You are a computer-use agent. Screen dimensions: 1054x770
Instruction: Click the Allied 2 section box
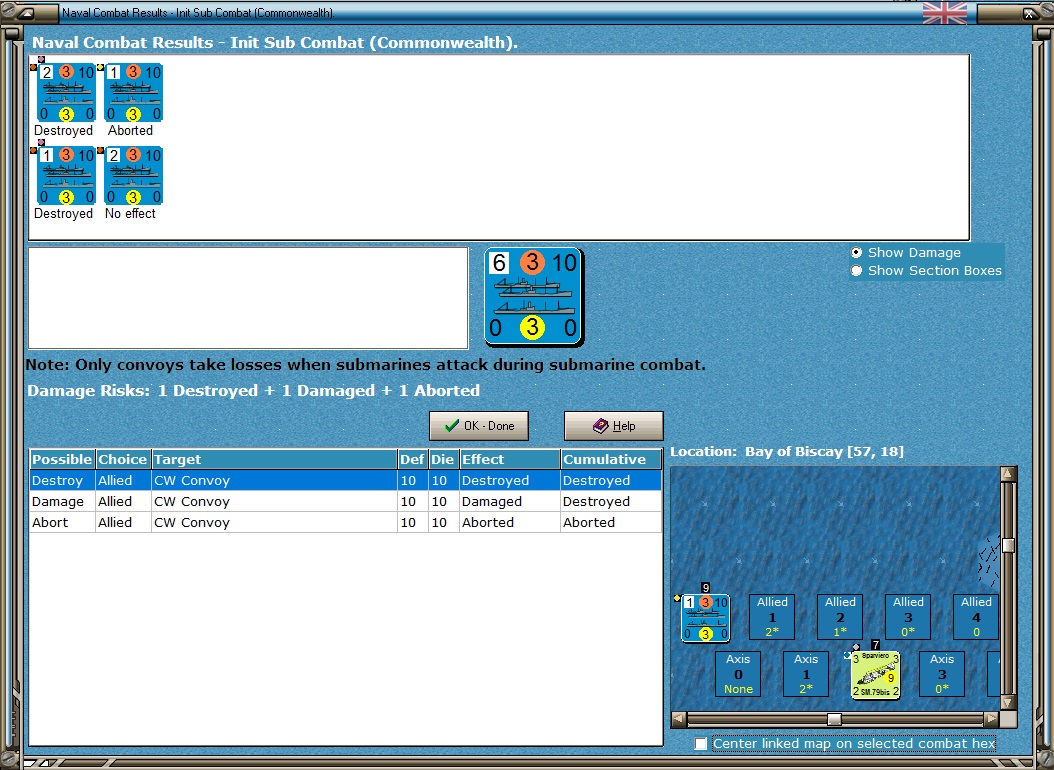840,616
